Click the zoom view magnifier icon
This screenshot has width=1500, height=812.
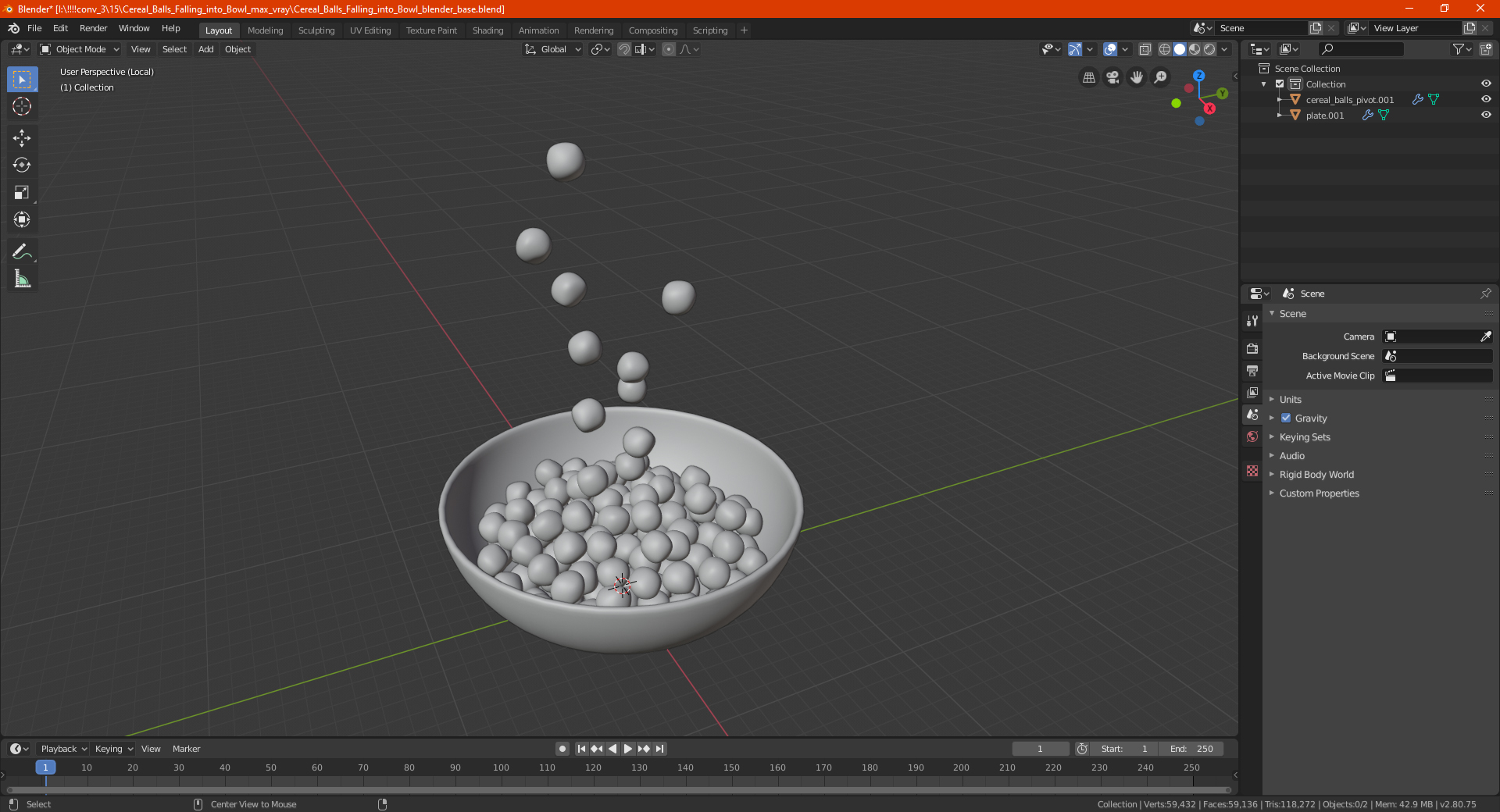click(1161, 77)
